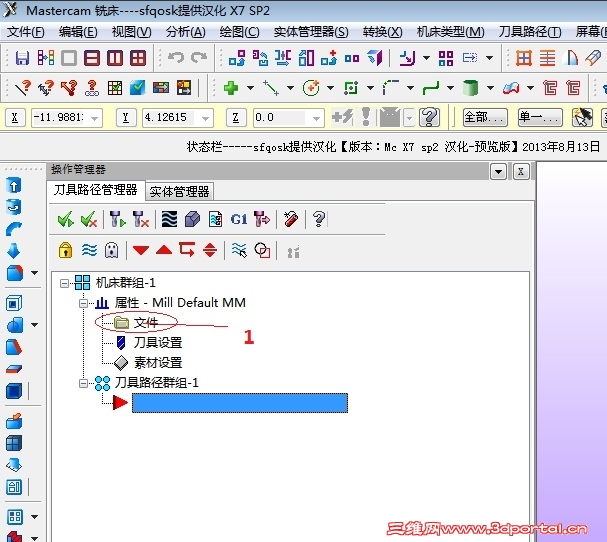Click the Save file icon

point(22,58)
